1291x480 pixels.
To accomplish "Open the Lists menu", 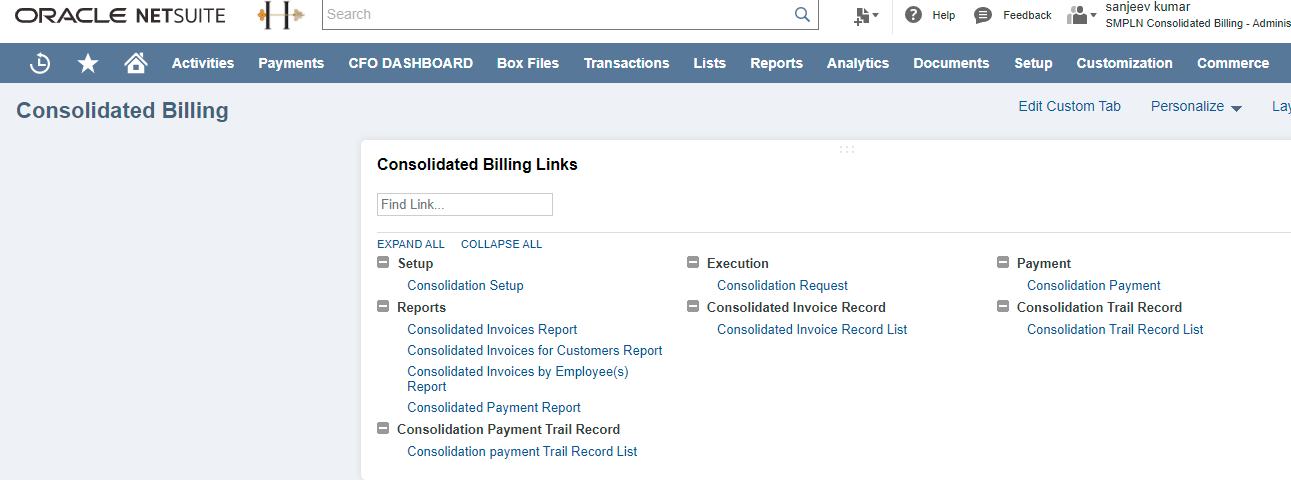I will click(x=710, y=63).
